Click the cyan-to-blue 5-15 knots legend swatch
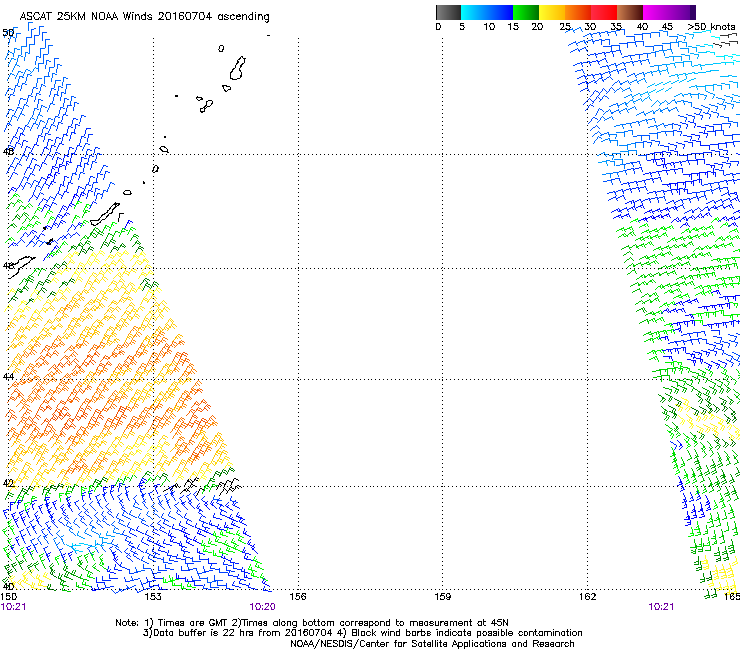This screenshot has width=740, height=650. pyautogui.click(x=487, y=12)
